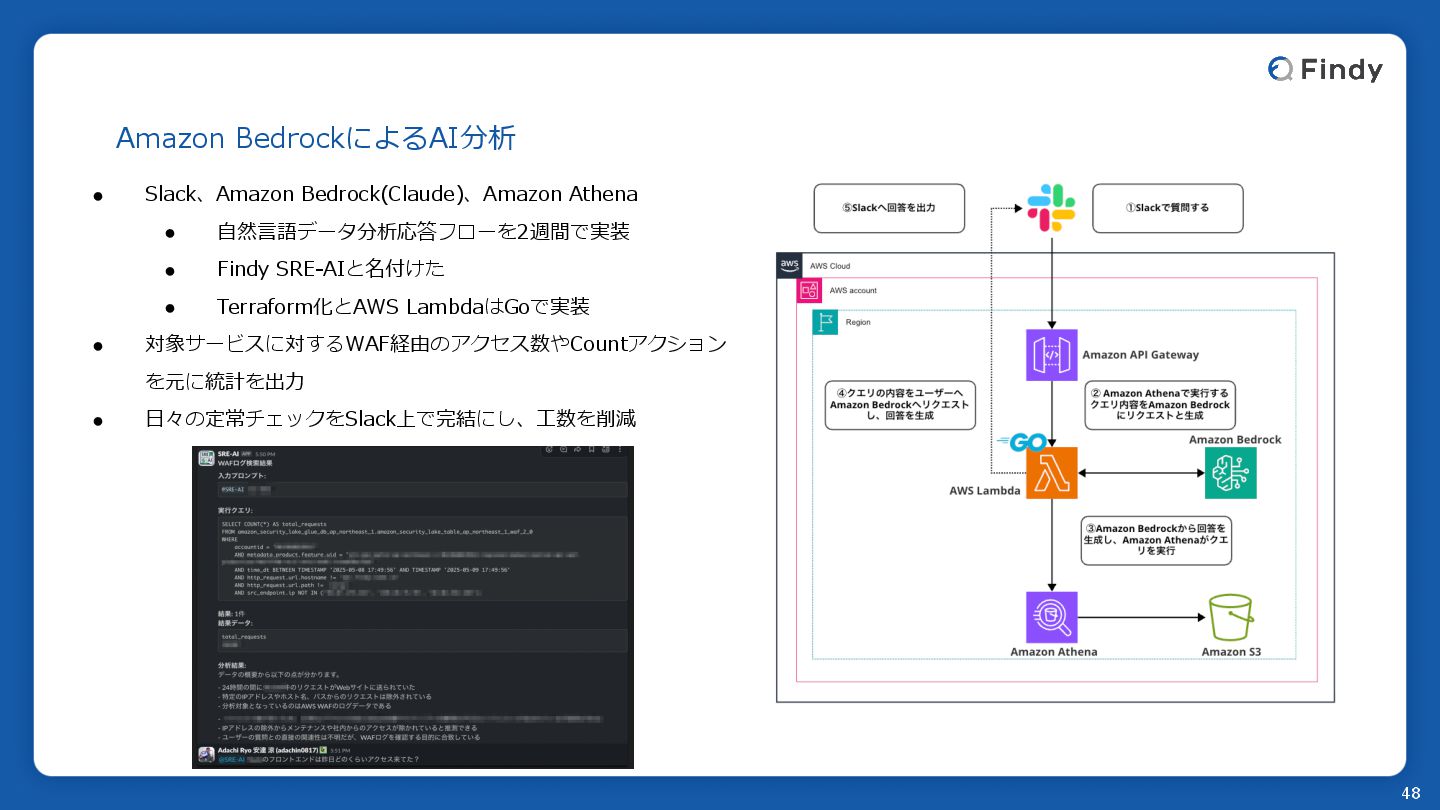The width and height of the screenshot is (1440, 810).
Task: Reply in thread to the Slack message
Action: click(564, 450)
